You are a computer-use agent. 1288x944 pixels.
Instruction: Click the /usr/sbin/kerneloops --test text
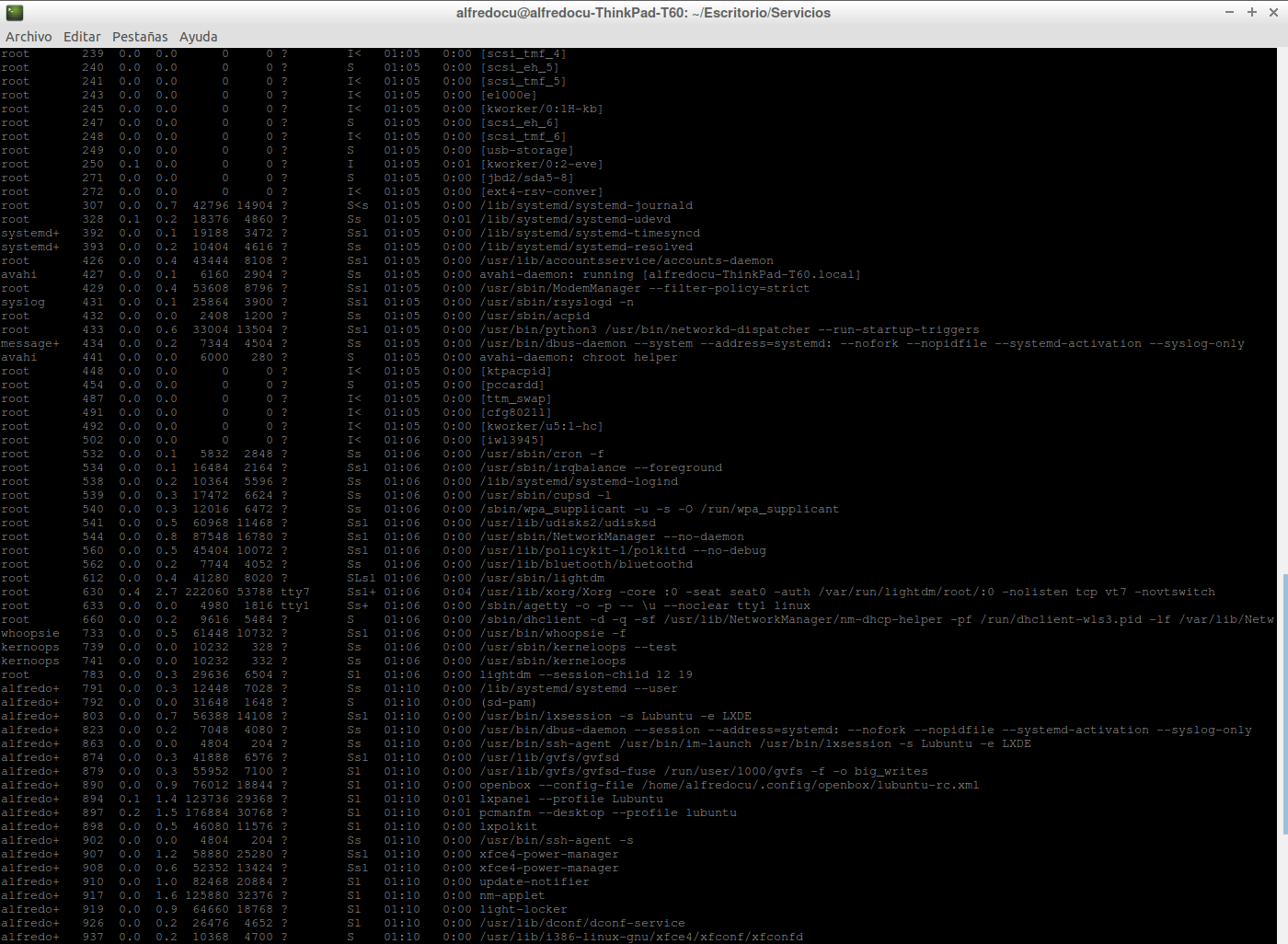pos(579,648)
